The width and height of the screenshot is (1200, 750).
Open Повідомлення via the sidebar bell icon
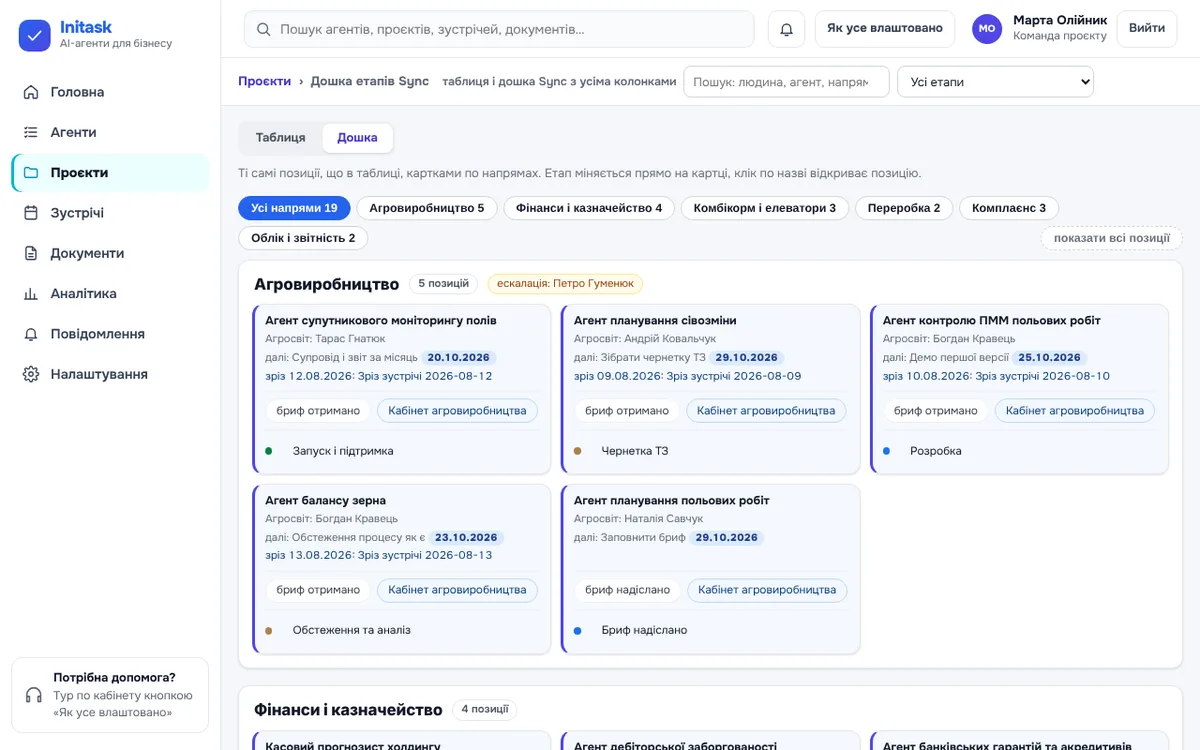pos(31,334)
